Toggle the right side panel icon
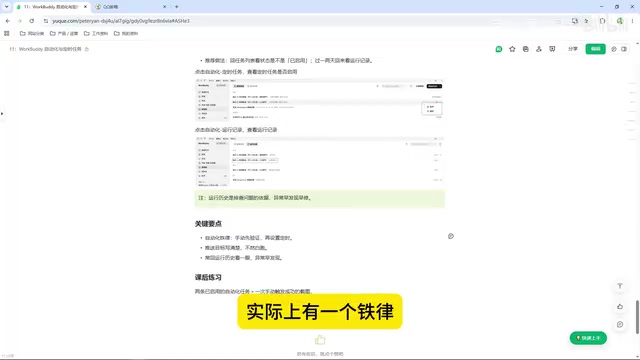Screen dimensions: 640x360 tap(624, 49)
